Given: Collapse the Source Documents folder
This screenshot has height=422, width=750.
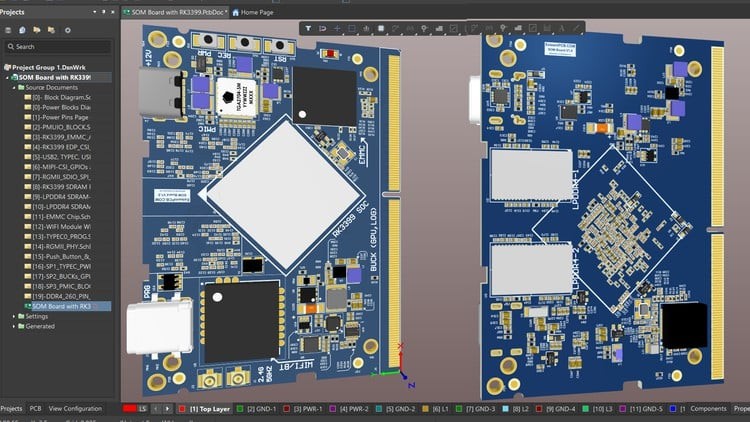Looking at the screenshot, I should pos(15,87).
